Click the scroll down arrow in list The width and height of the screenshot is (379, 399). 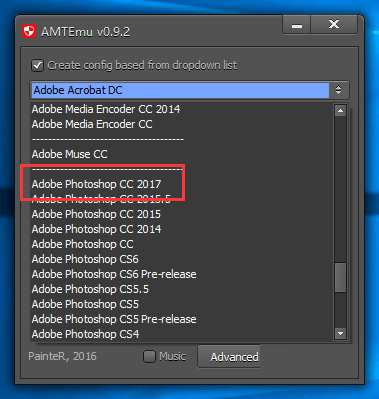click(340, 333)
